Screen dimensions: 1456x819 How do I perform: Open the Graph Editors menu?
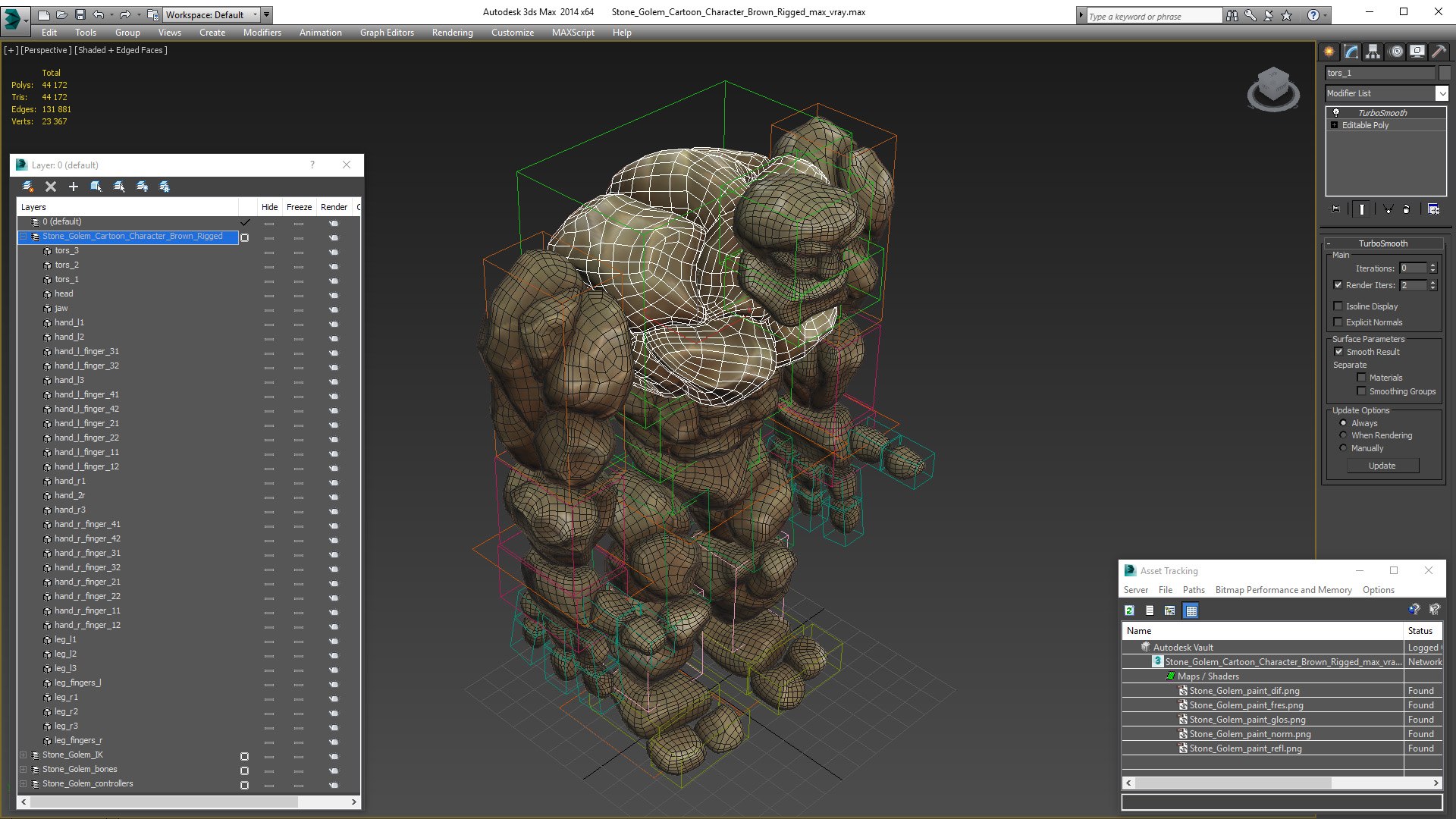387,33
